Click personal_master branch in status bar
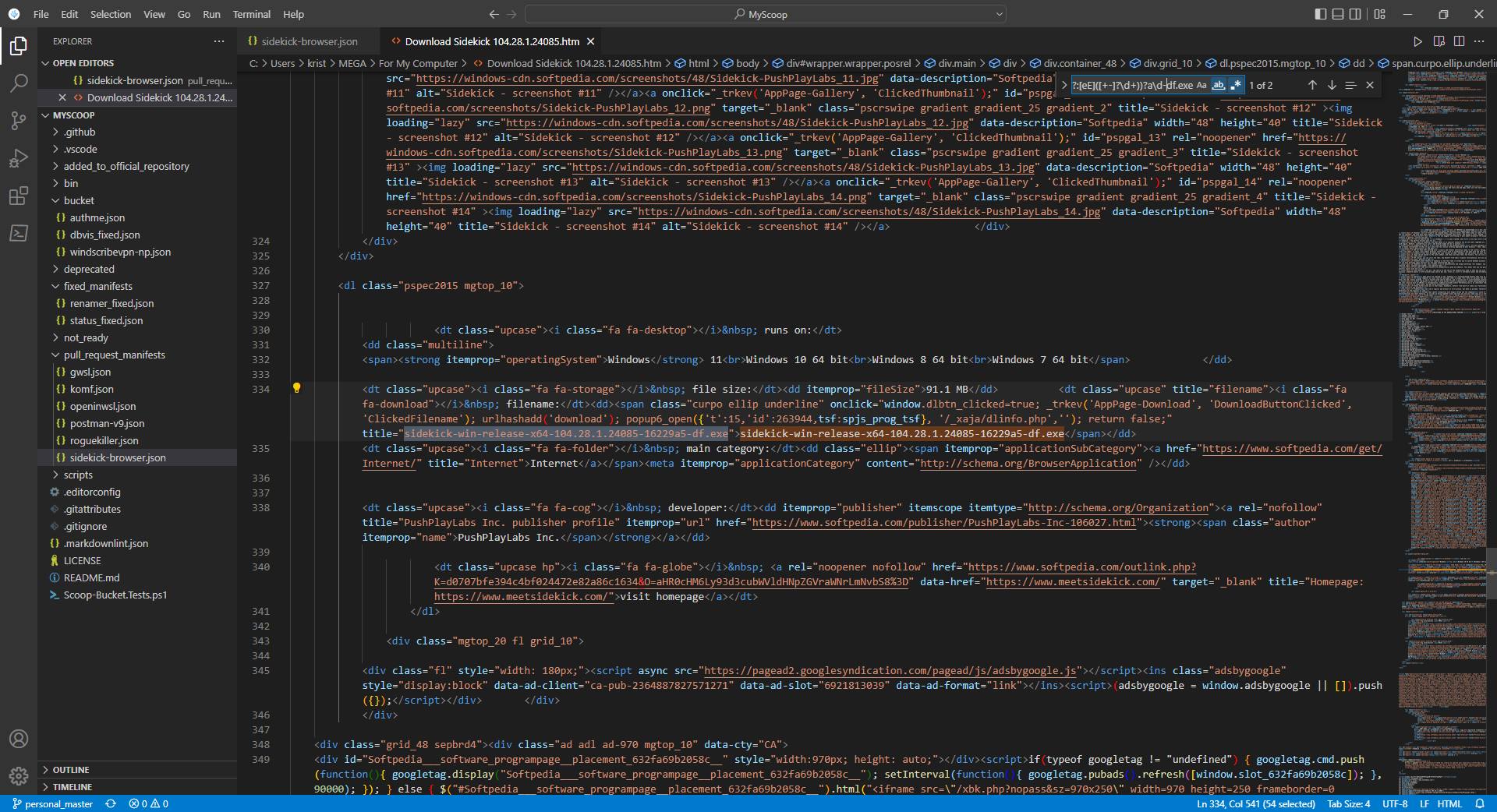This screenshot has height=812, width=1497. click(53, 803)
